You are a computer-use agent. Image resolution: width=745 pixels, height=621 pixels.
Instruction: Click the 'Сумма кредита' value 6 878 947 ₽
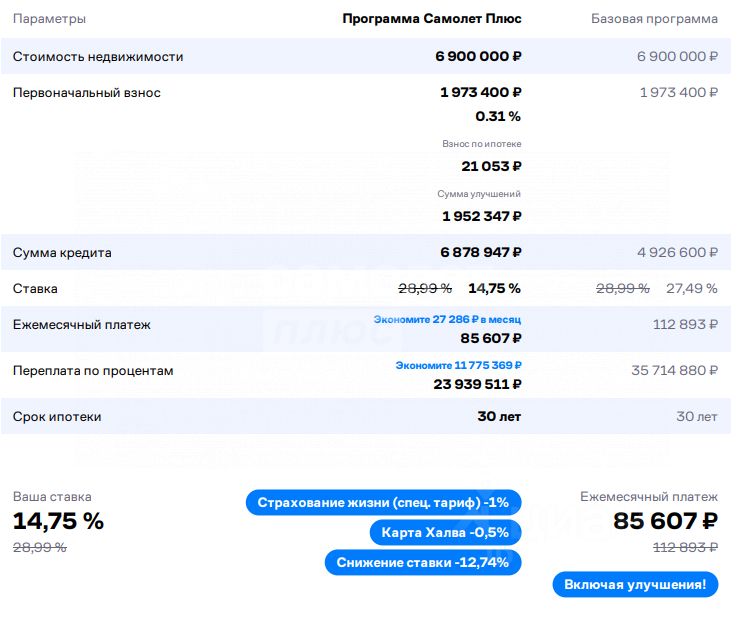[481, 252]
